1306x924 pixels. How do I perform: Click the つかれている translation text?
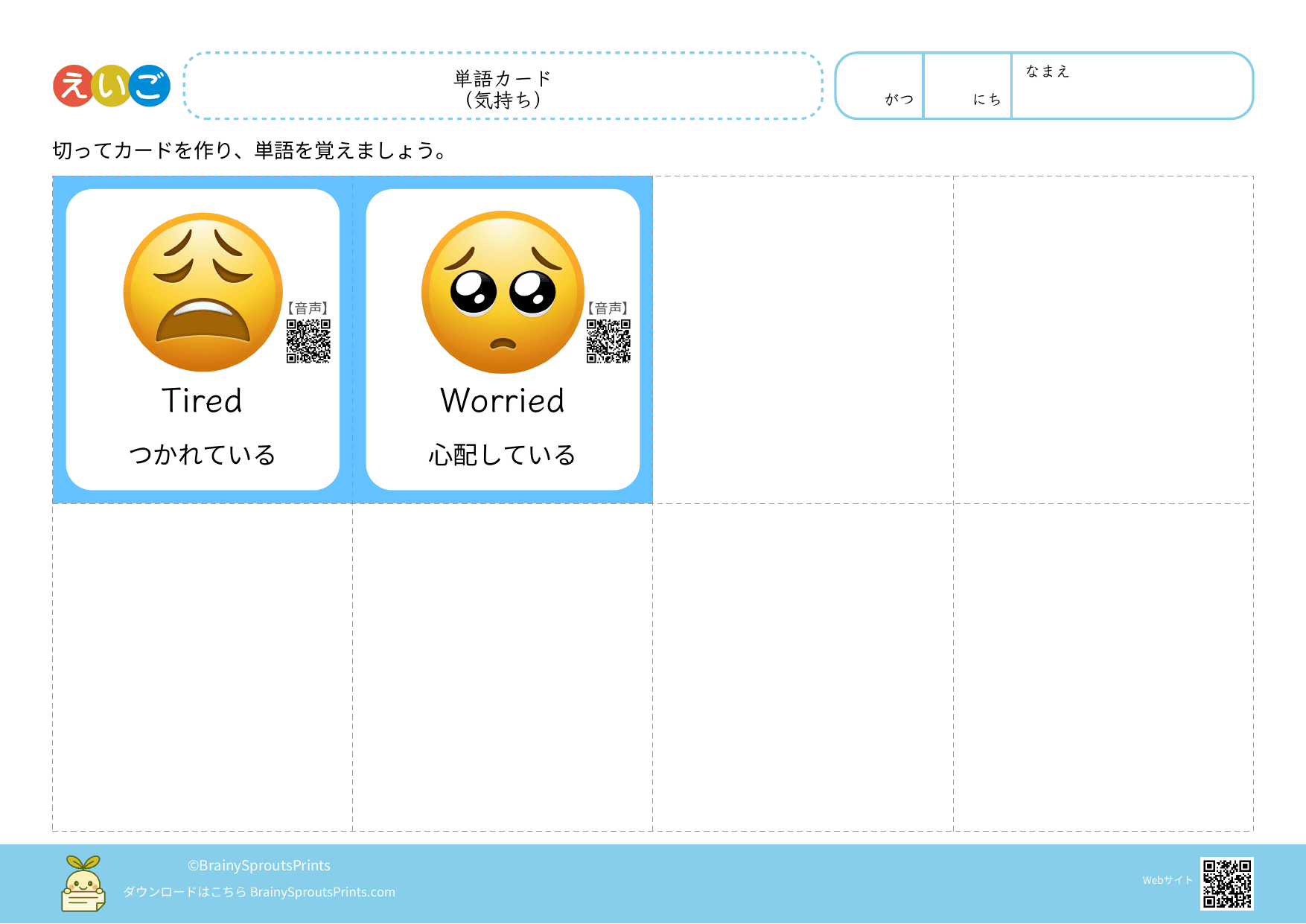click(x=203, y=454)
